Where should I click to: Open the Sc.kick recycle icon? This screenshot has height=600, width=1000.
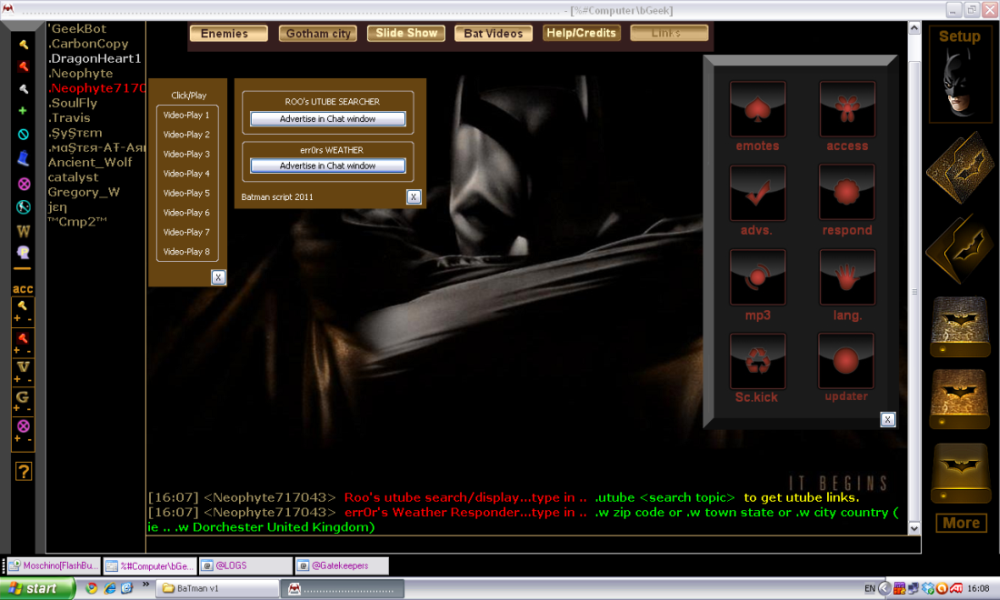pos(758,362)
